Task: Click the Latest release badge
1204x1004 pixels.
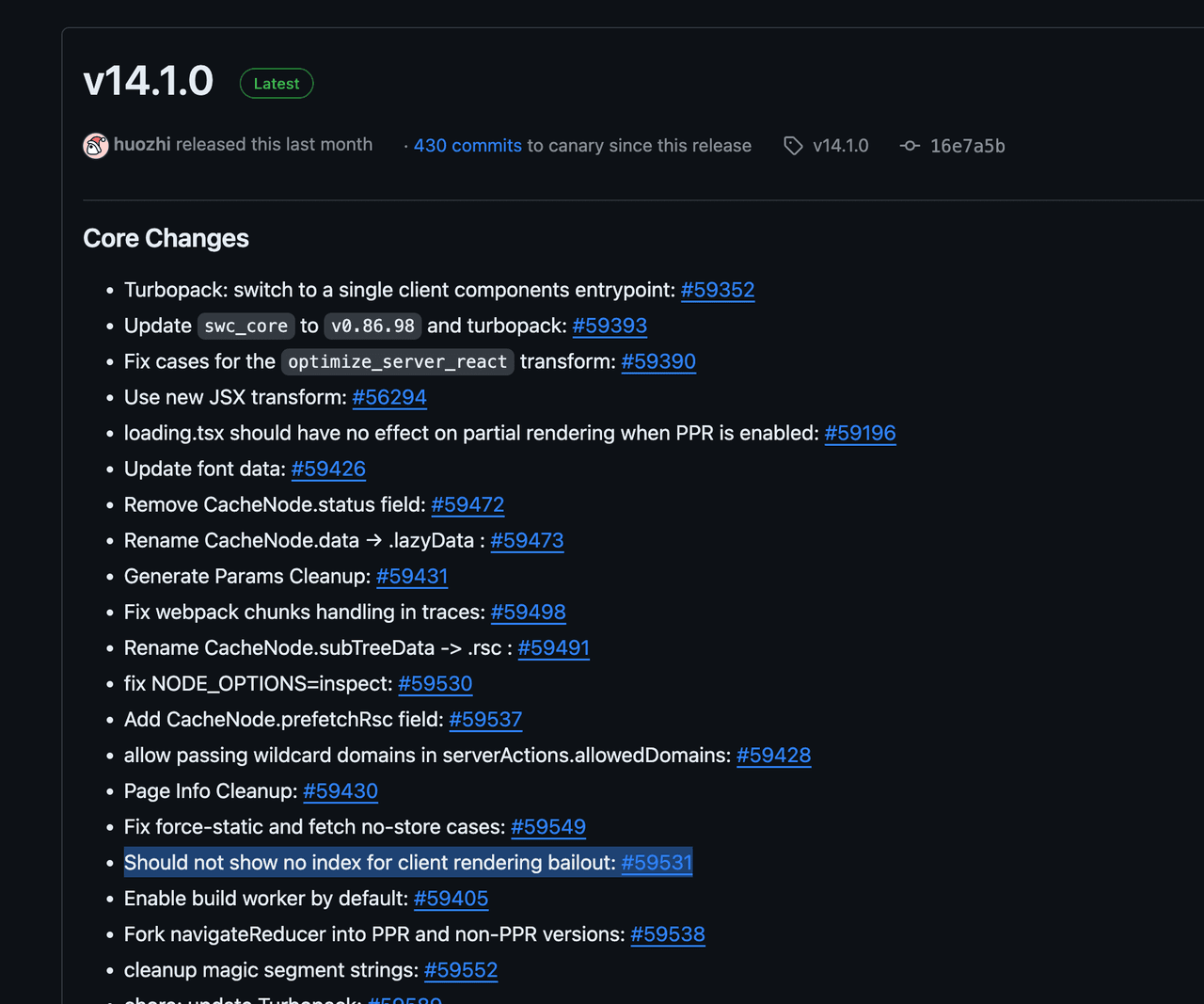Action: 277,84
